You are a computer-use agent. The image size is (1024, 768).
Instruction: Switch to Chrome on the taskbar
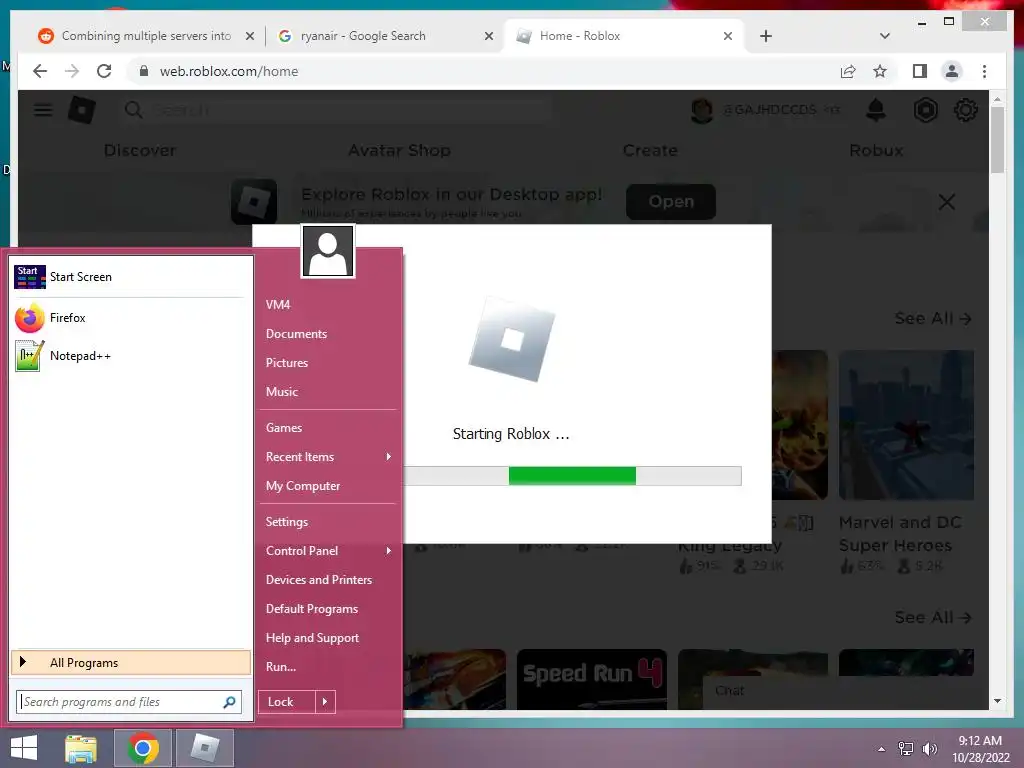[143, 748]
